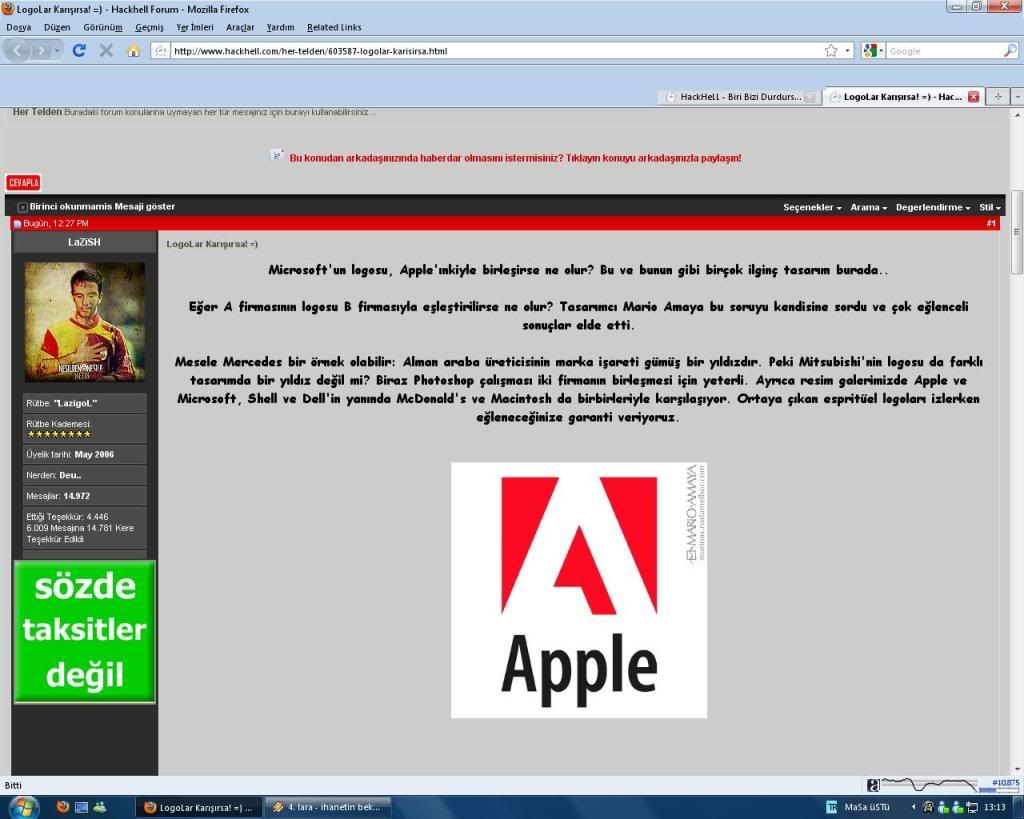The width and height of the screenshot is (1024, 819).
Task: Launch Firefox from the quick launch bar
Action: [x=63, y=807]
